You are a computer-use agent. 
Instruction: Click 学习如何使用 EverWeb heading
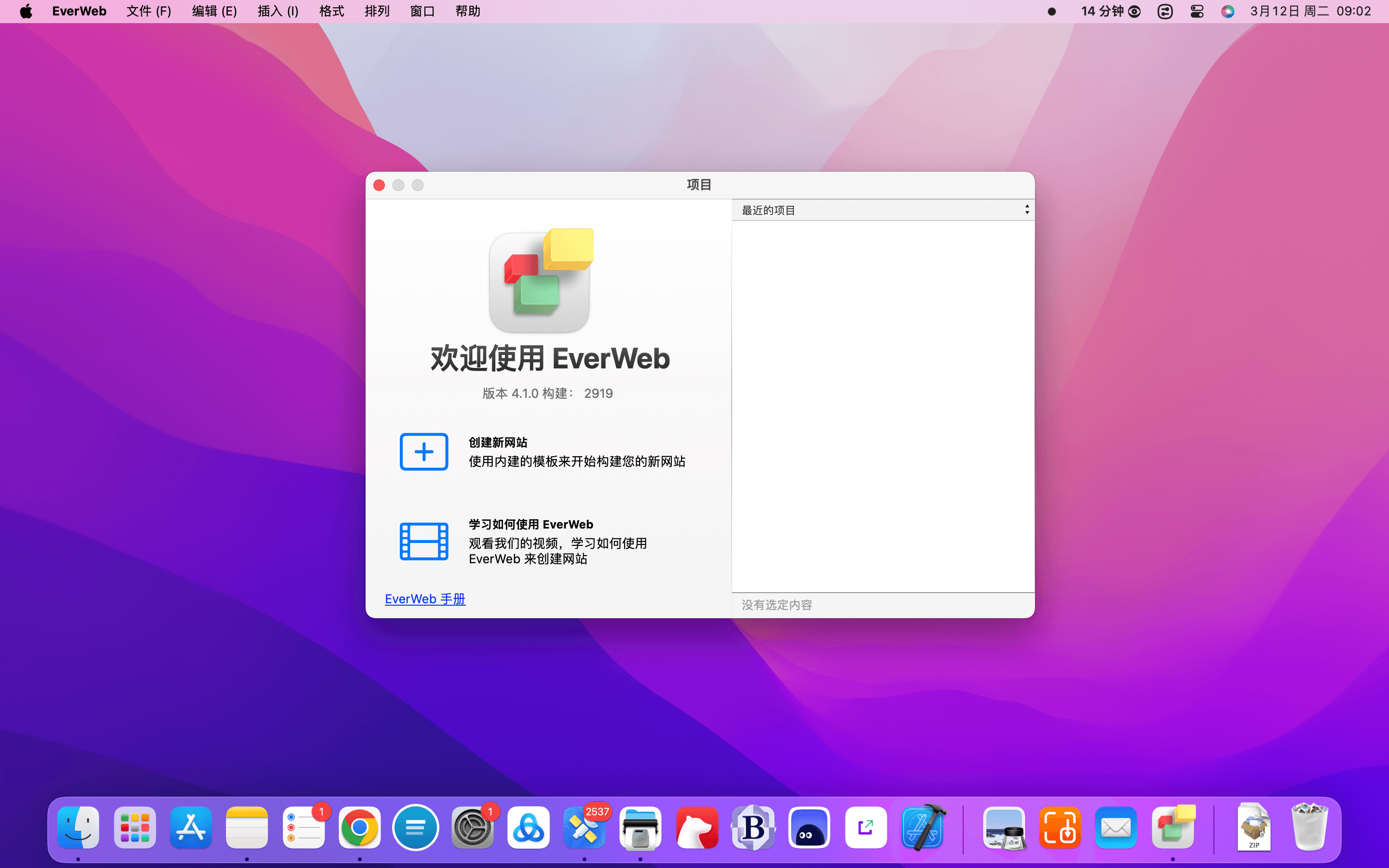(531, 524)
